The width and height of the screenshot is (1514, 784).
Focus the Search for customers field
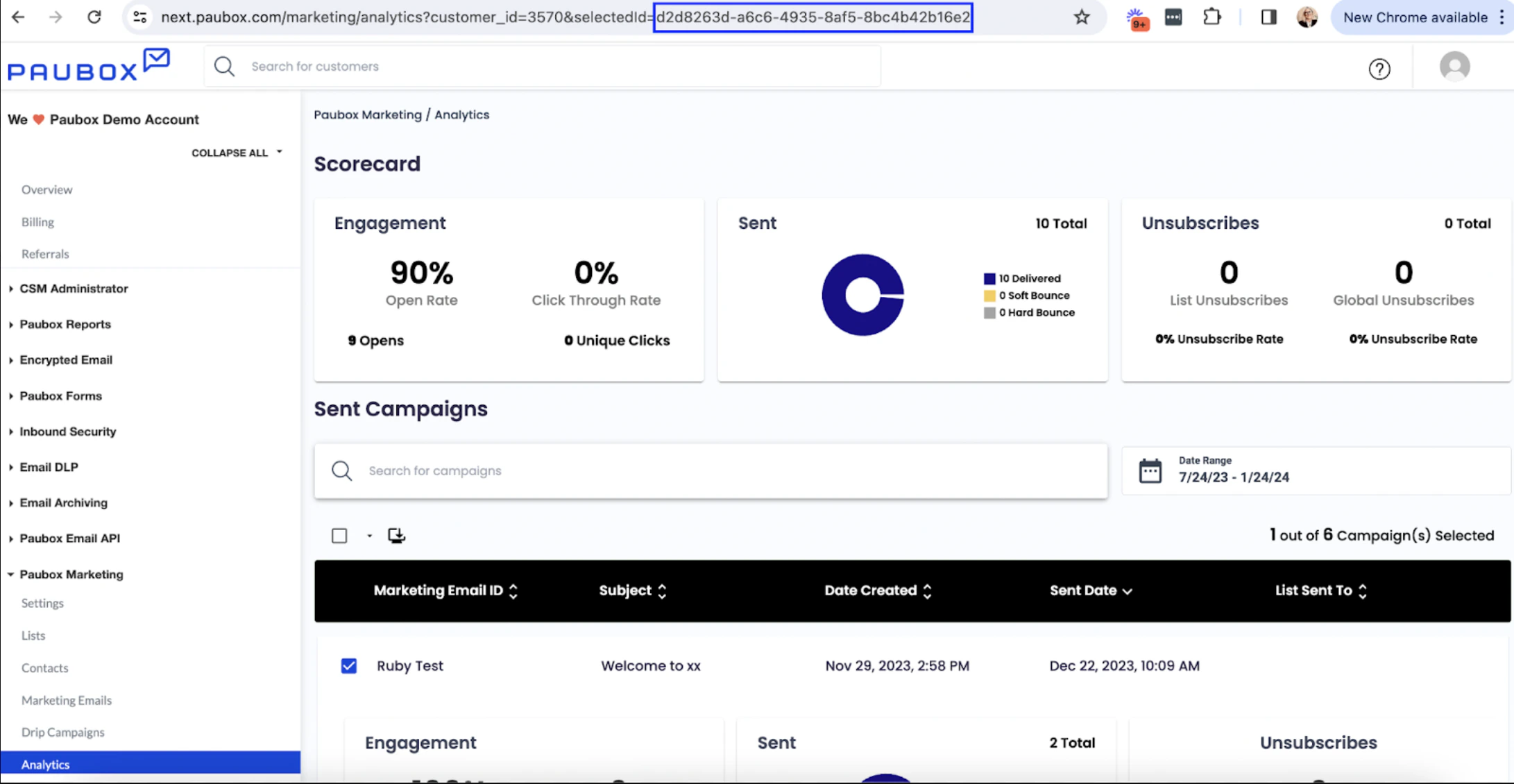click(x=543, y=67)
